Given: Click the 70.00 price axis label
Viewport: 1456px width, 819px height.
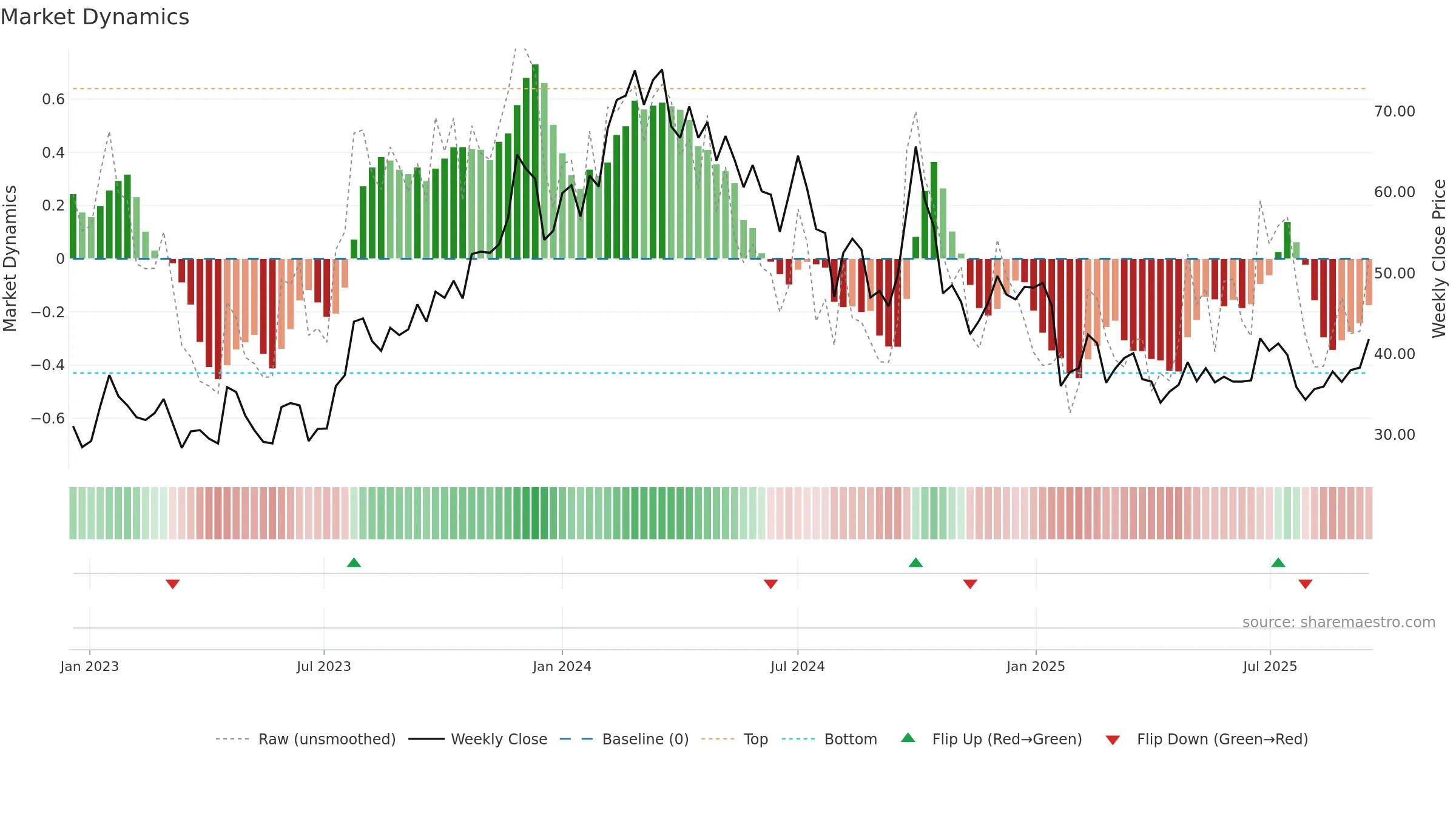Looking at the screenshot, I should (x=1395, y=112).
